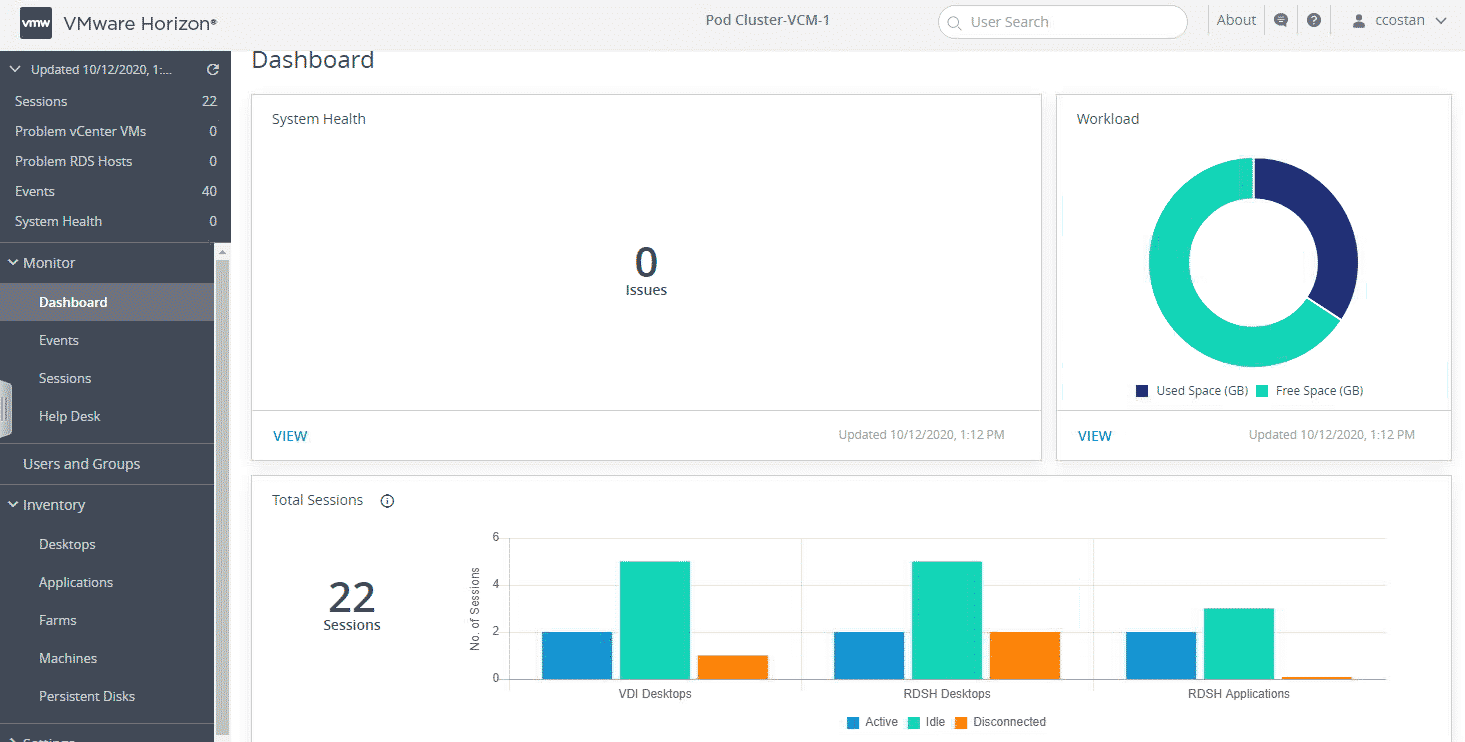The width and height of the screenshot is (1465, 742).
Task: Click VIEW in System Health card
Action: [x=290, y=436]
